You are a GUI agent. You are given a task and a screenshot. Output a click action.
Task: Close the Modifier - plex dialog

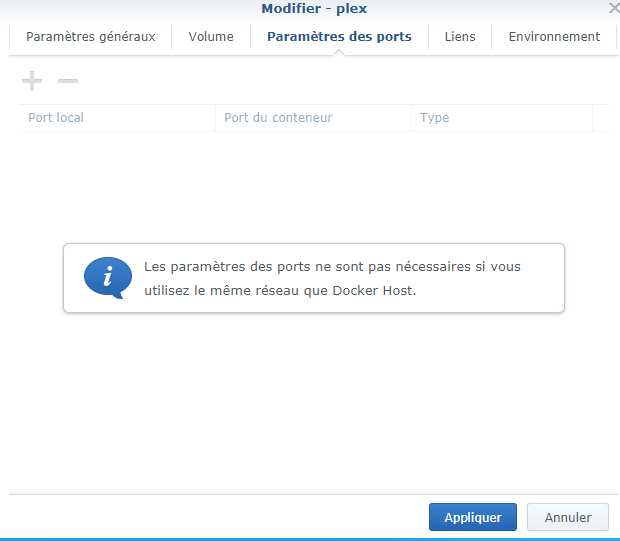(614, 8)
